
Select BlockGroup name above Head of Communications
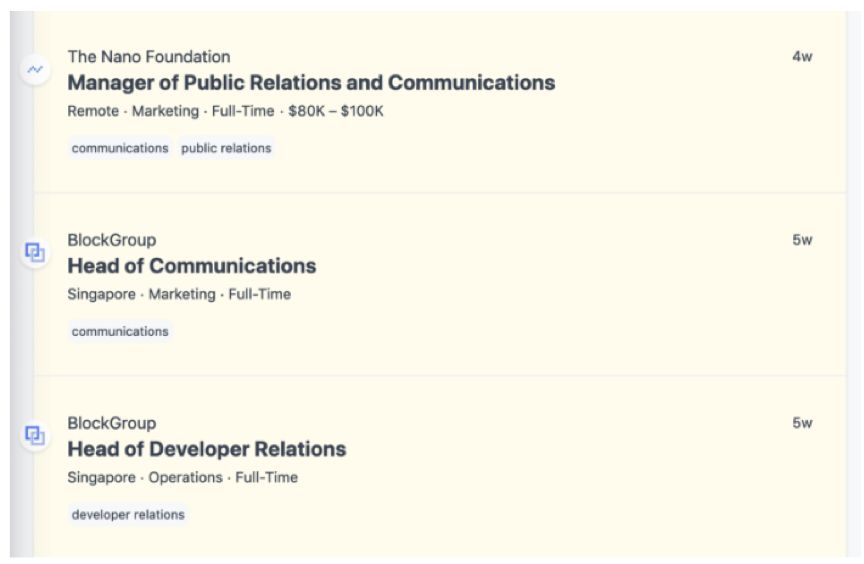pos(112,240)
